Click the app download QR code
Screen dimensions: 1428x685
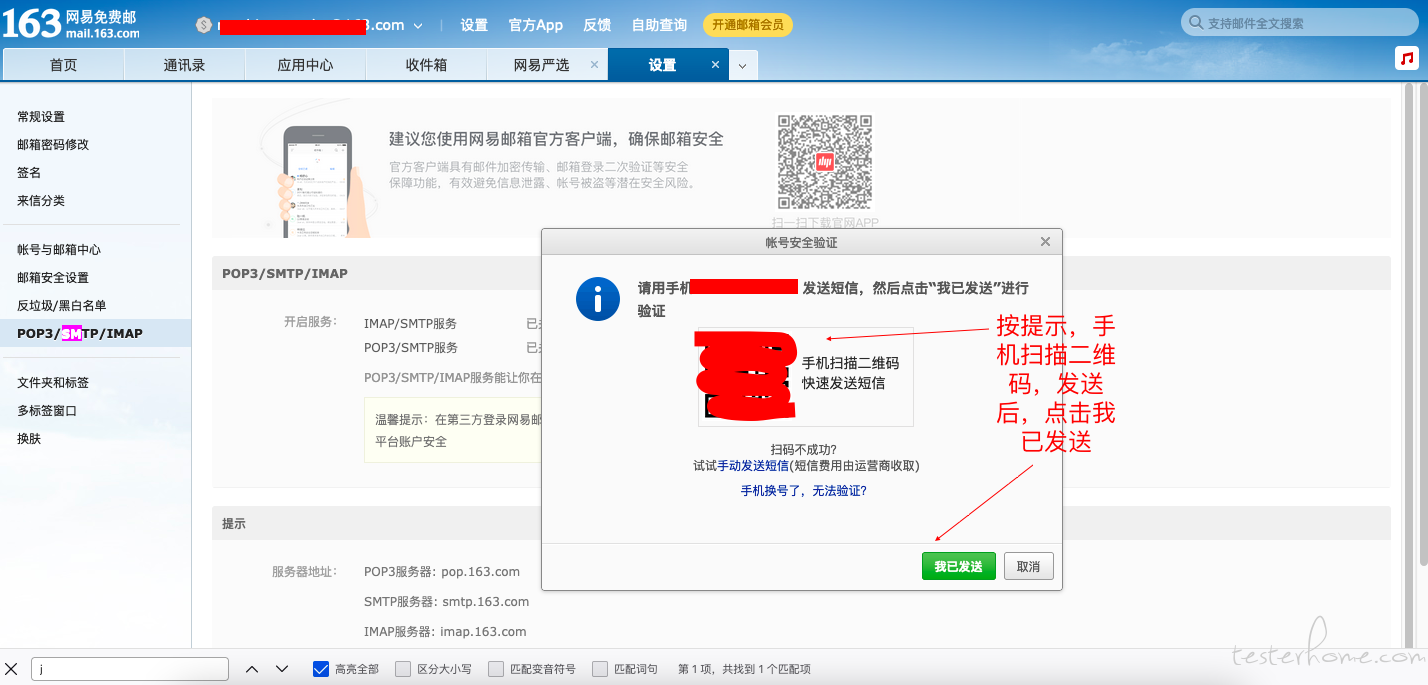(824, 161)
